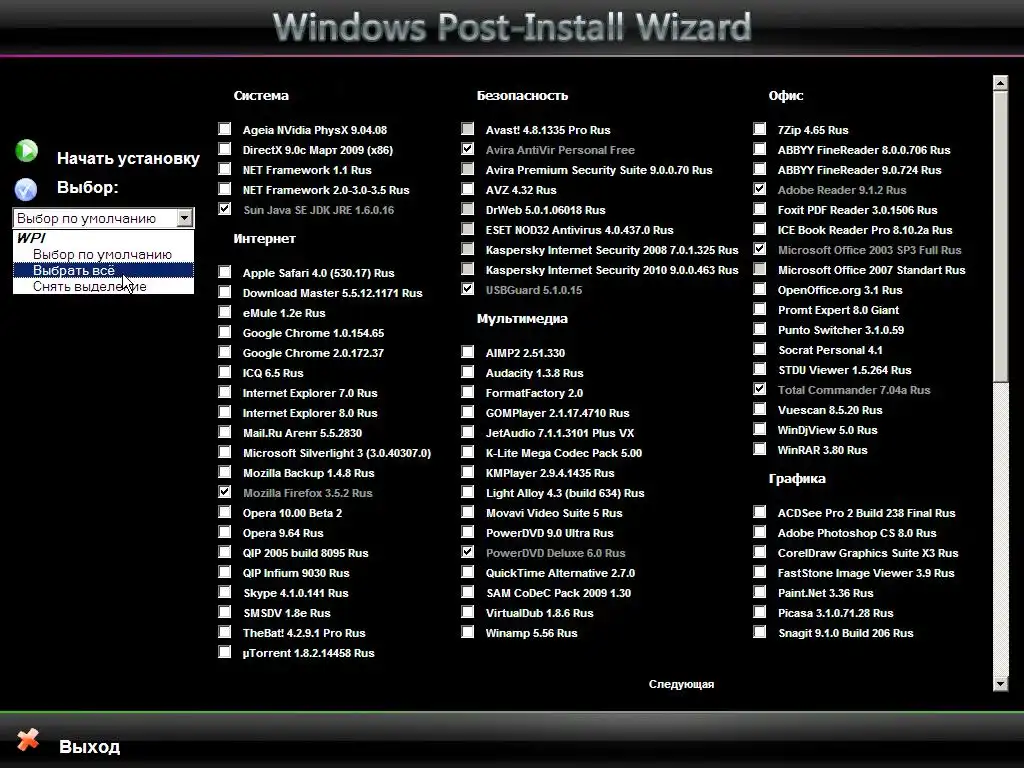Pick Выбор по умолчанию option in list

click(x=103, y=254)
